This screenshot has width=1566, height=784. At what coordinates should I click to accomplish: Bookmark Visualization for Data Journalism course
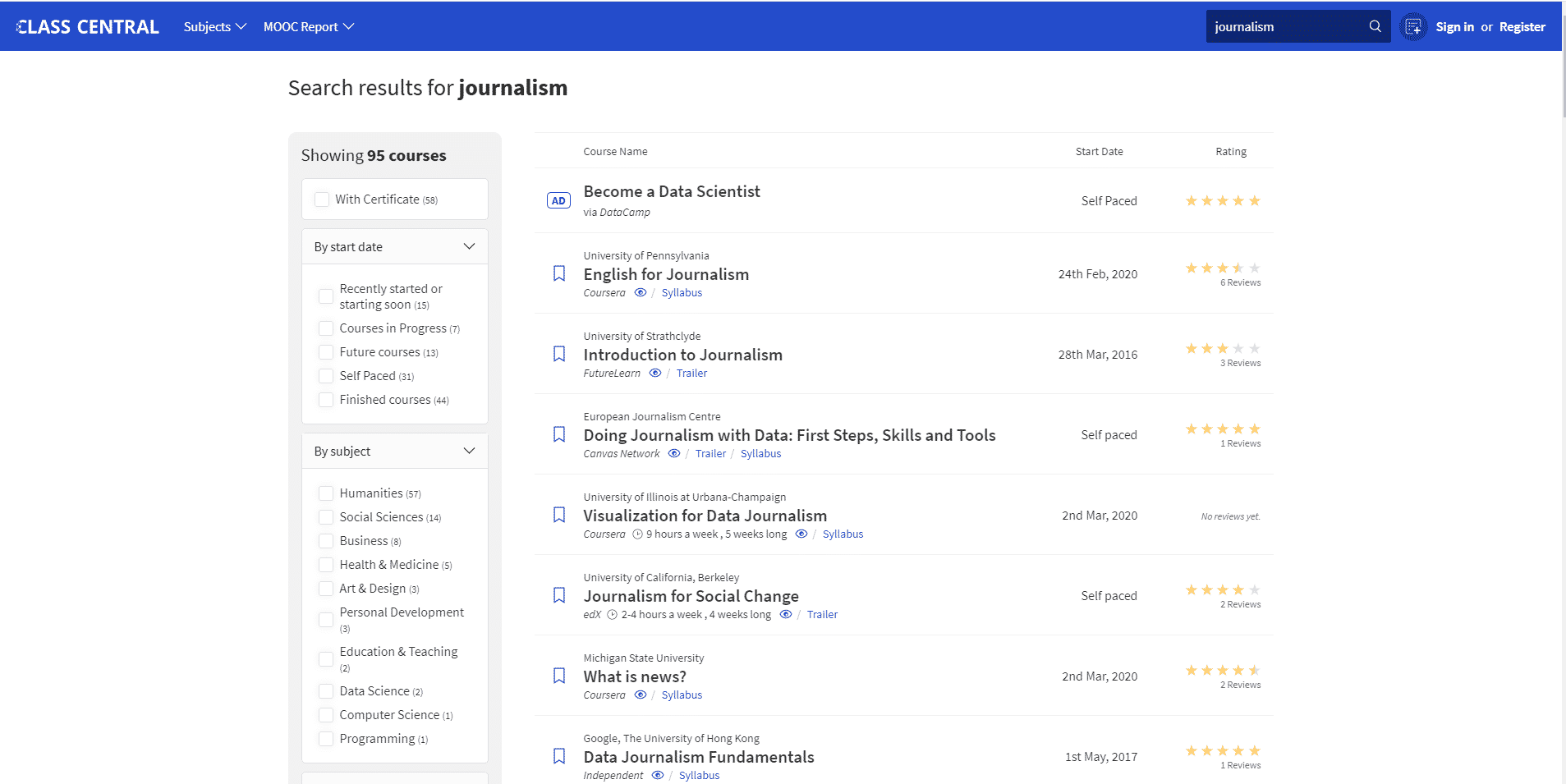point(559,515)
